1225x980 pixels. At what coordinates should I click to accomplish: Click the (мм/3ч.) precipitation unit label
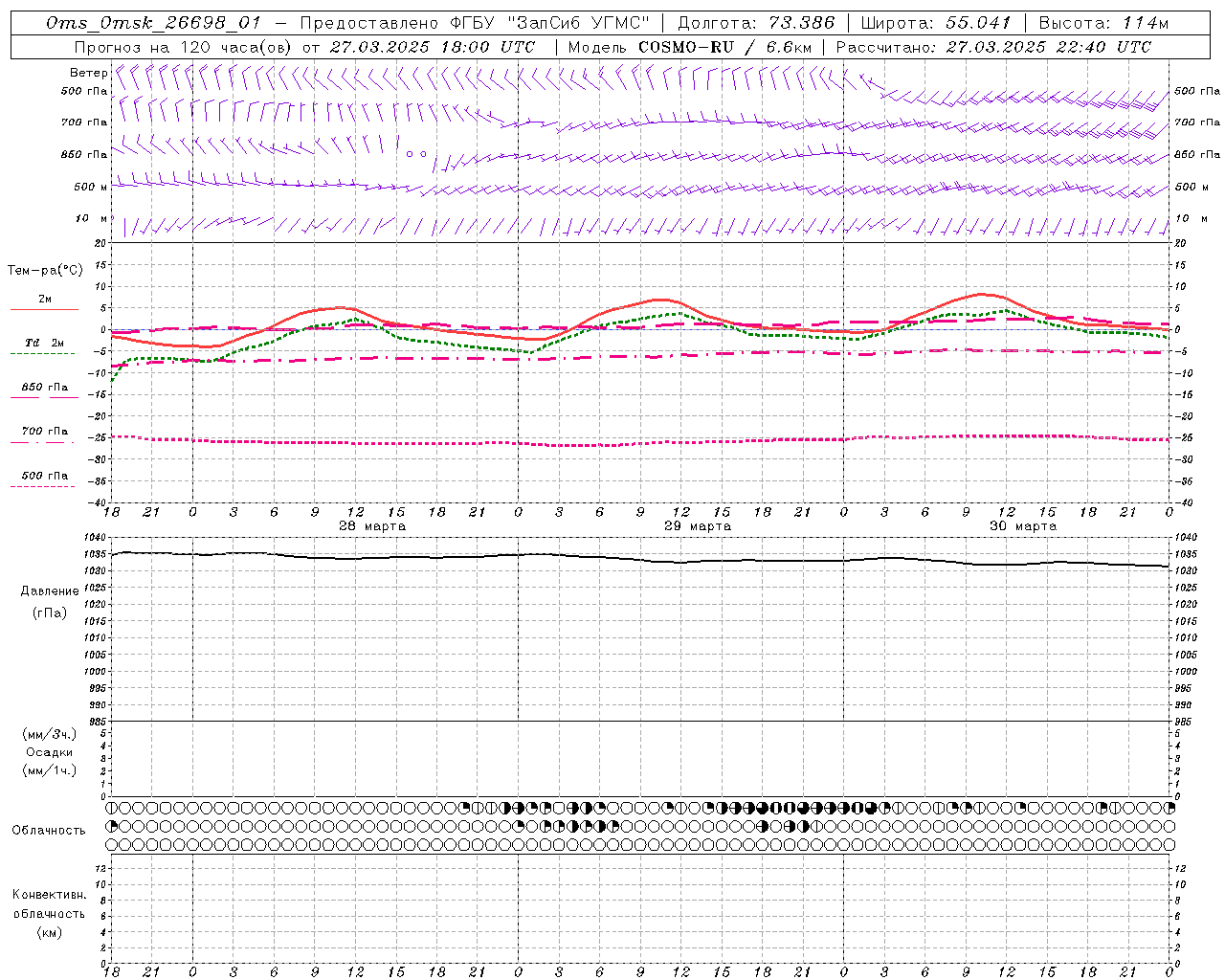[x=50, y=735]
